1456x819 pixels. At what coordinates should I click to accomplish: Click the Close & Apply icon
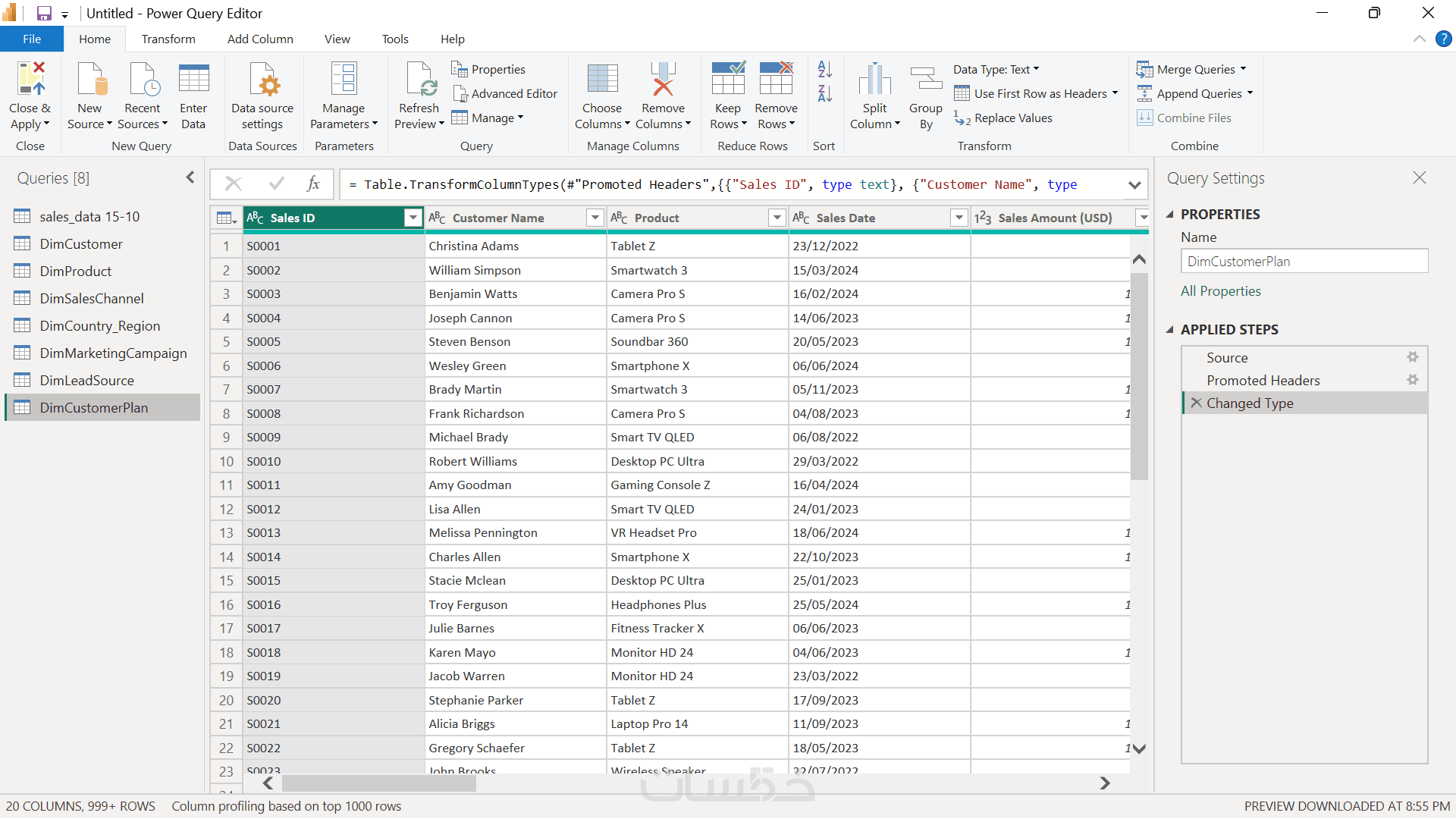(x=30, y=79)
